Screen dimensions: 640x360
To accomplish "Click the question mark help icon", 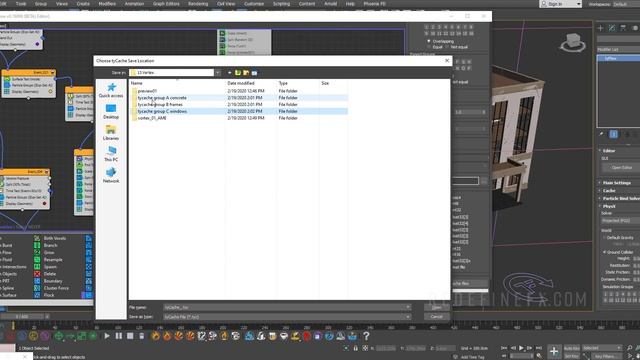I will pos(366,336).
